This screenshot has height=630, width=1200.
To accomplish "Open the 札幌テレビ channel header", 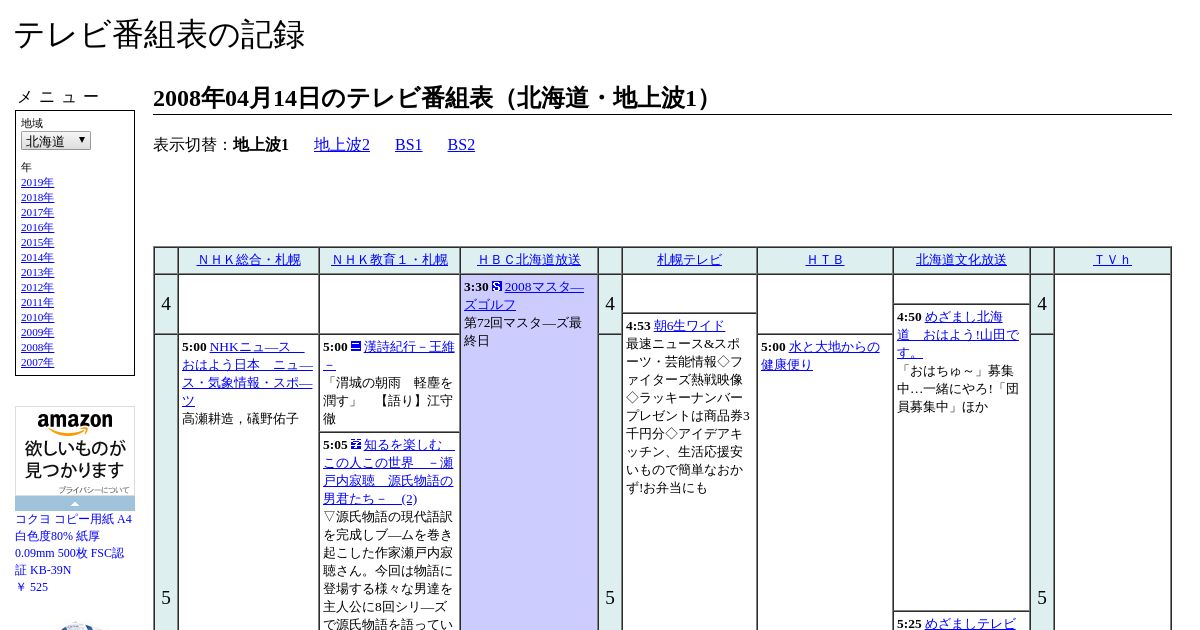I will tap(689, 260).
